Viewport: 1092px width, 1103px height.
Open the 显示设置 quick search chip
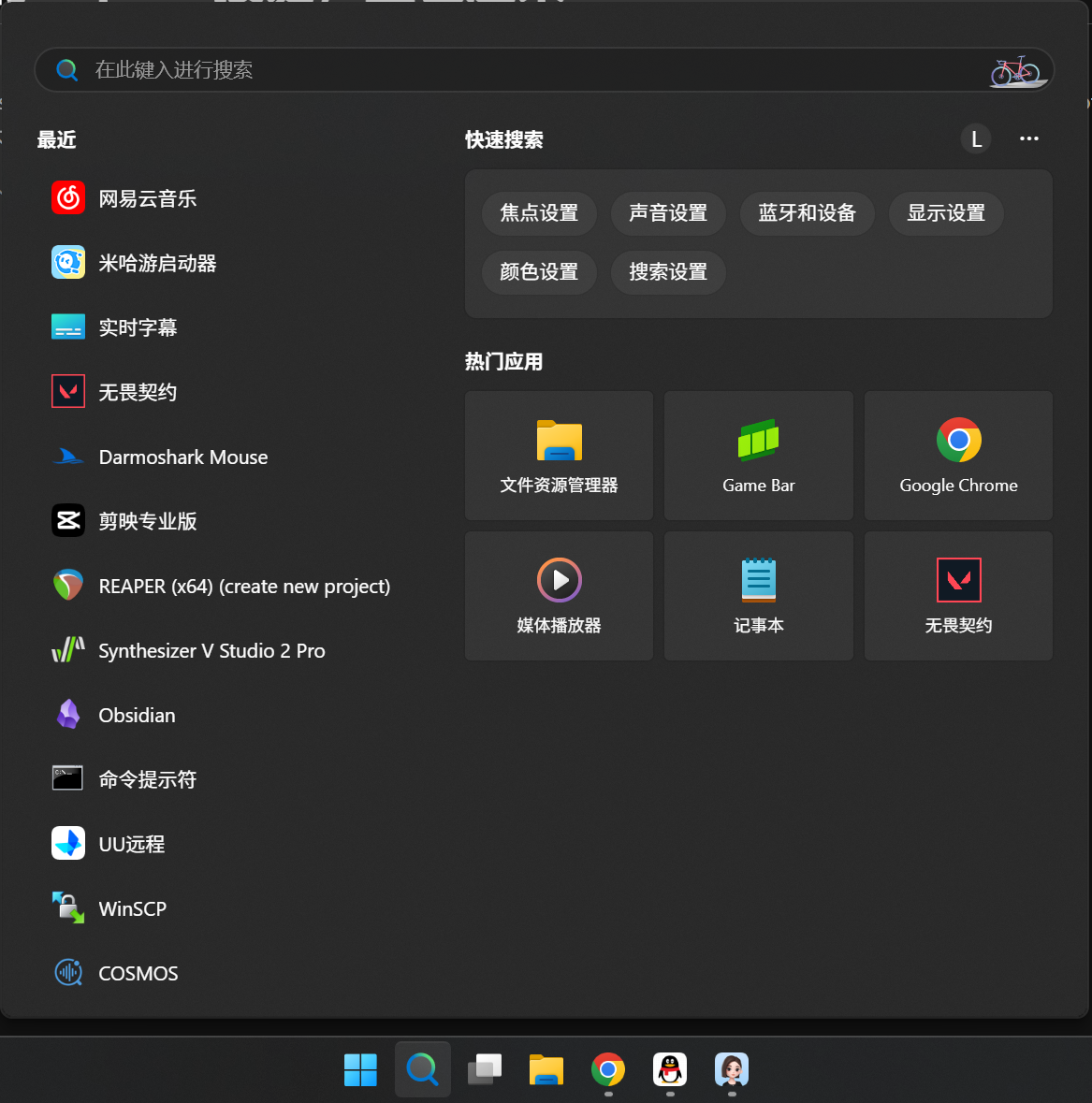pos(946,213)
